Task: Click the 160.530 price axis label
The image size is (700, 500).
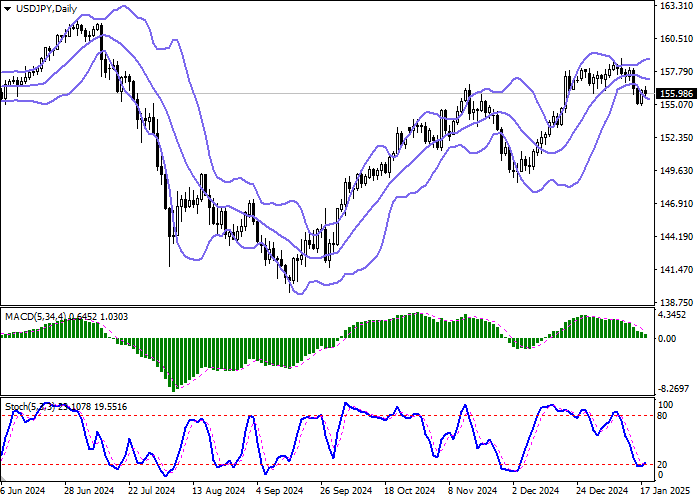Action: pos(678,39)
